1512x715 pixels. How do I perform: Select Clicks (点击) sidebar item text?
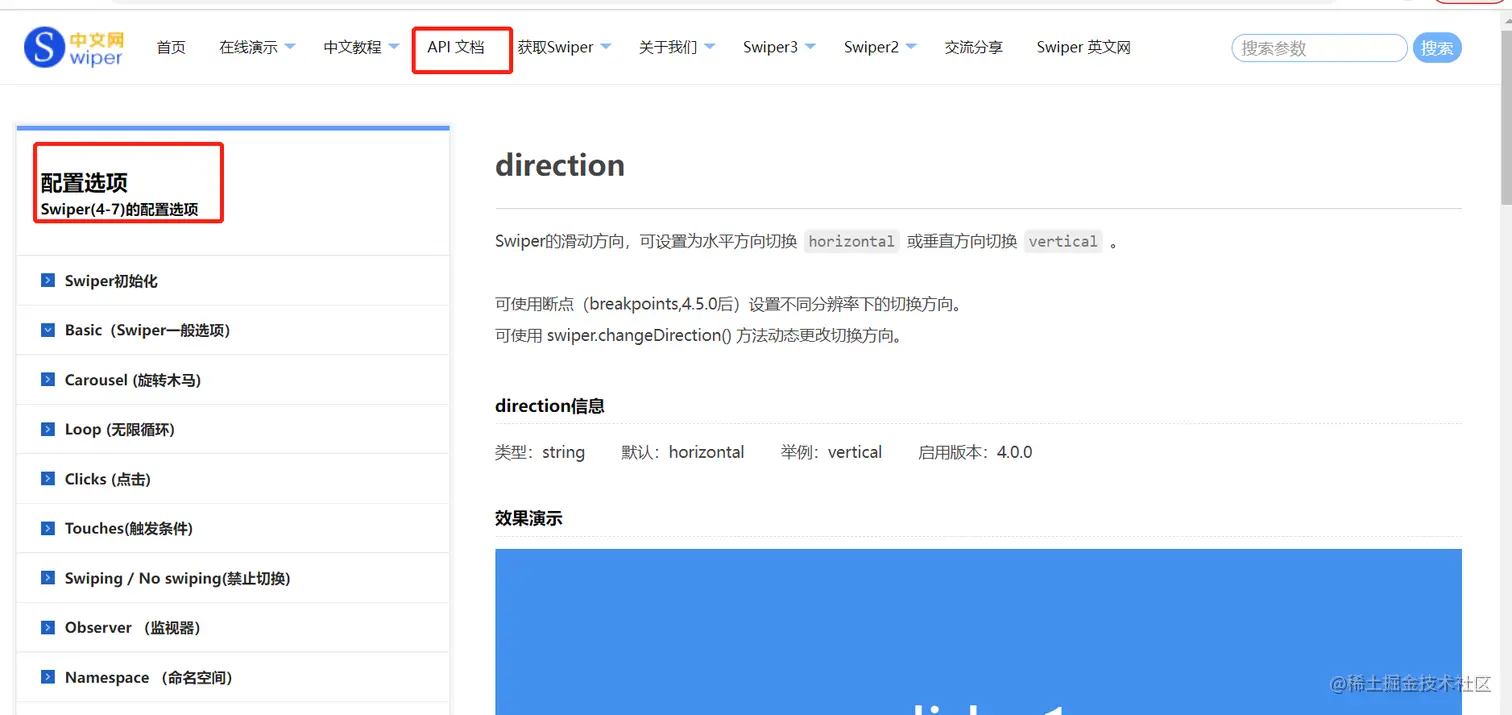108,479
